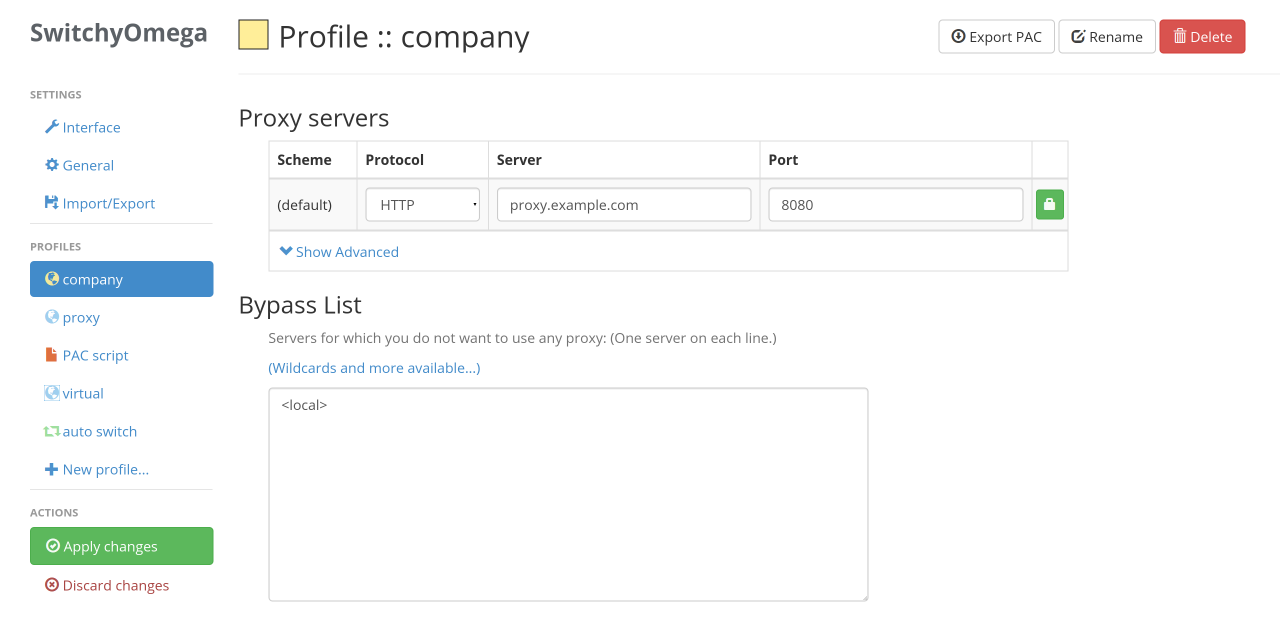Click inside the Bypass List textarea
This screenshot has width=1280, height=620.
click(x=568, y=494)
